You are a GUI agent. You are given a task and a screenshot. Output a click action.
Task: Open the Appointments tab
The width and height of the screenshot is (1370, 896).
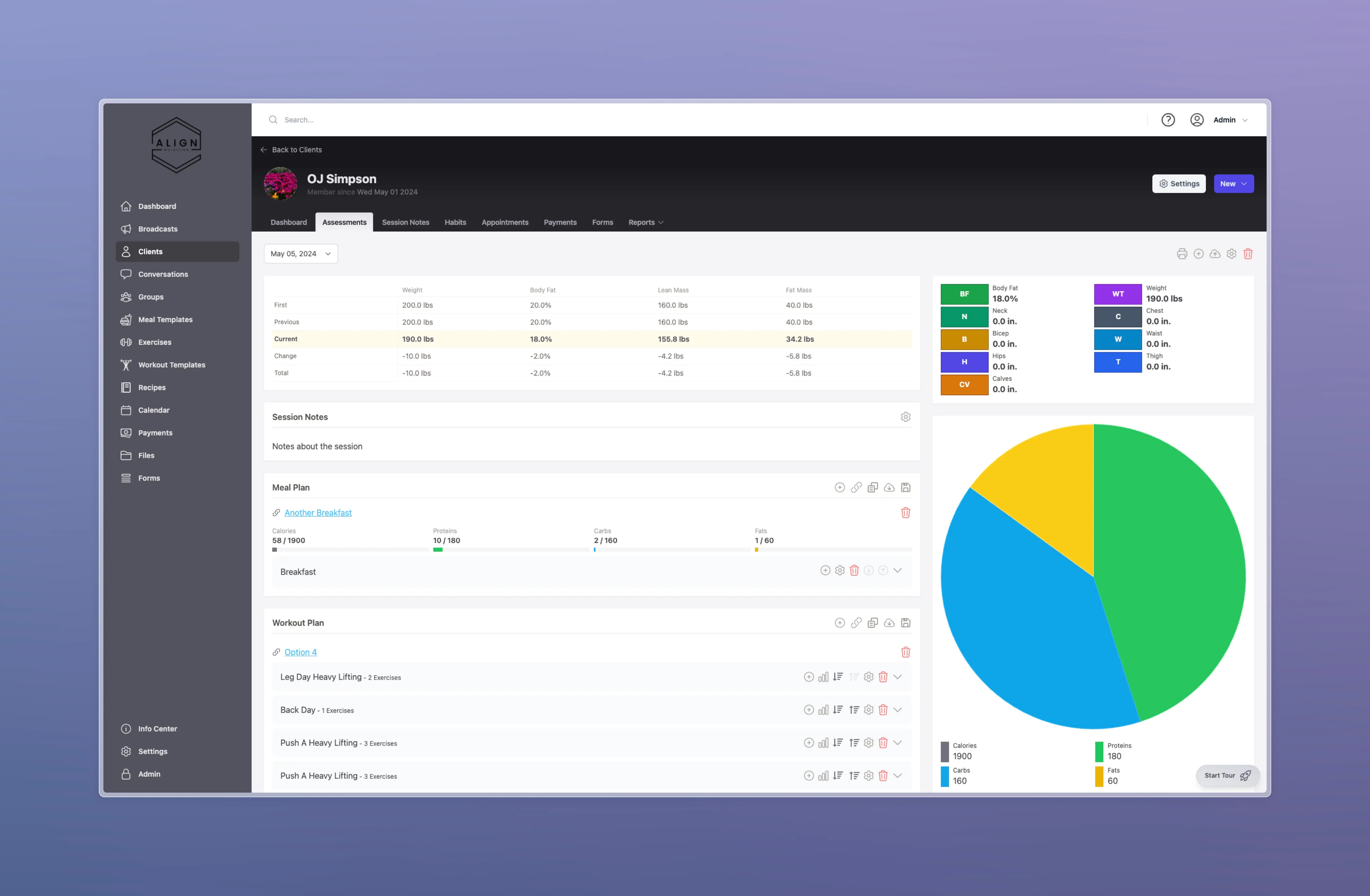point(505,222)
